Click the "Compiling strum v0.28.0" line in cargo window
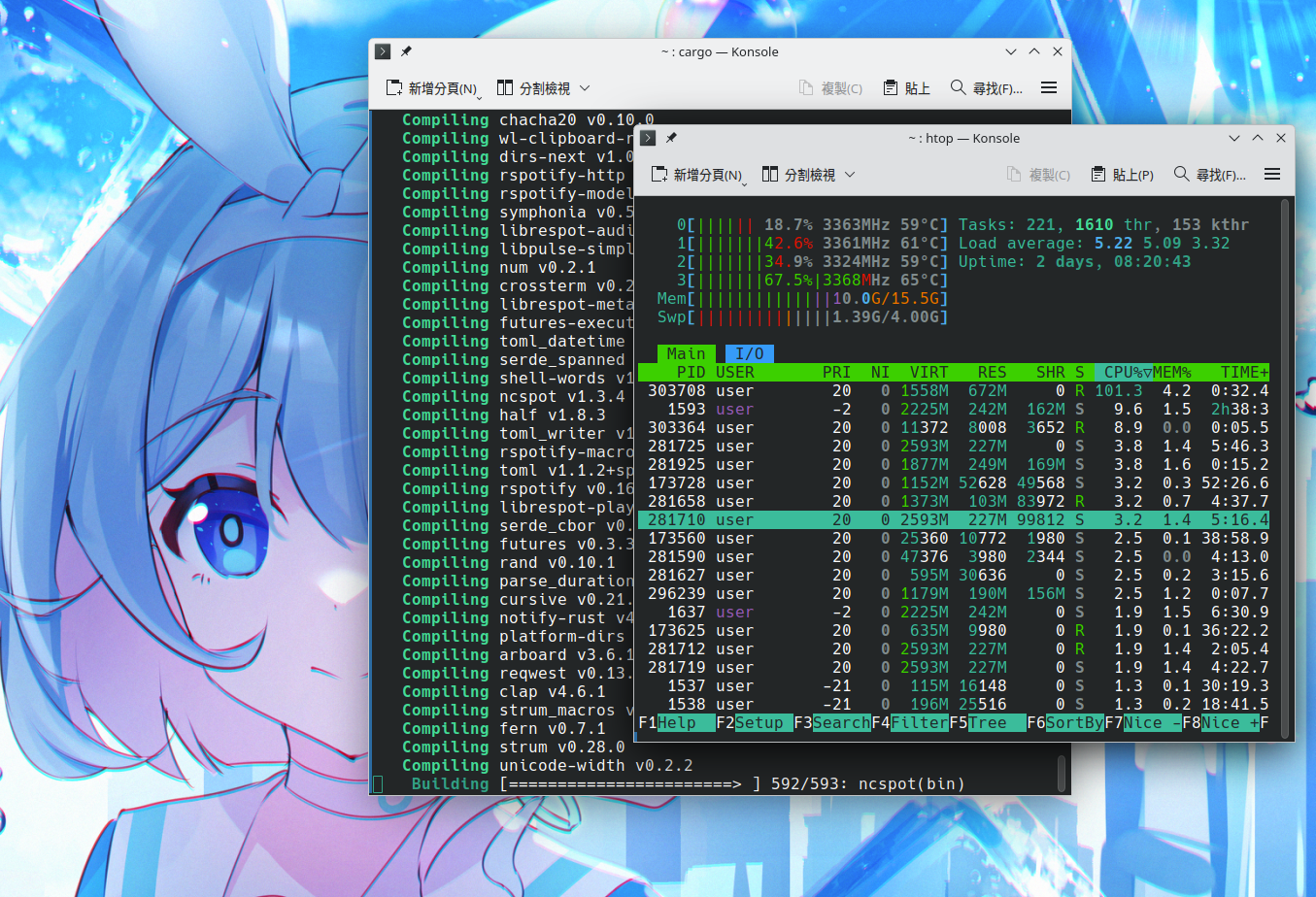1316x897 pixels. [x=513, y=747]
